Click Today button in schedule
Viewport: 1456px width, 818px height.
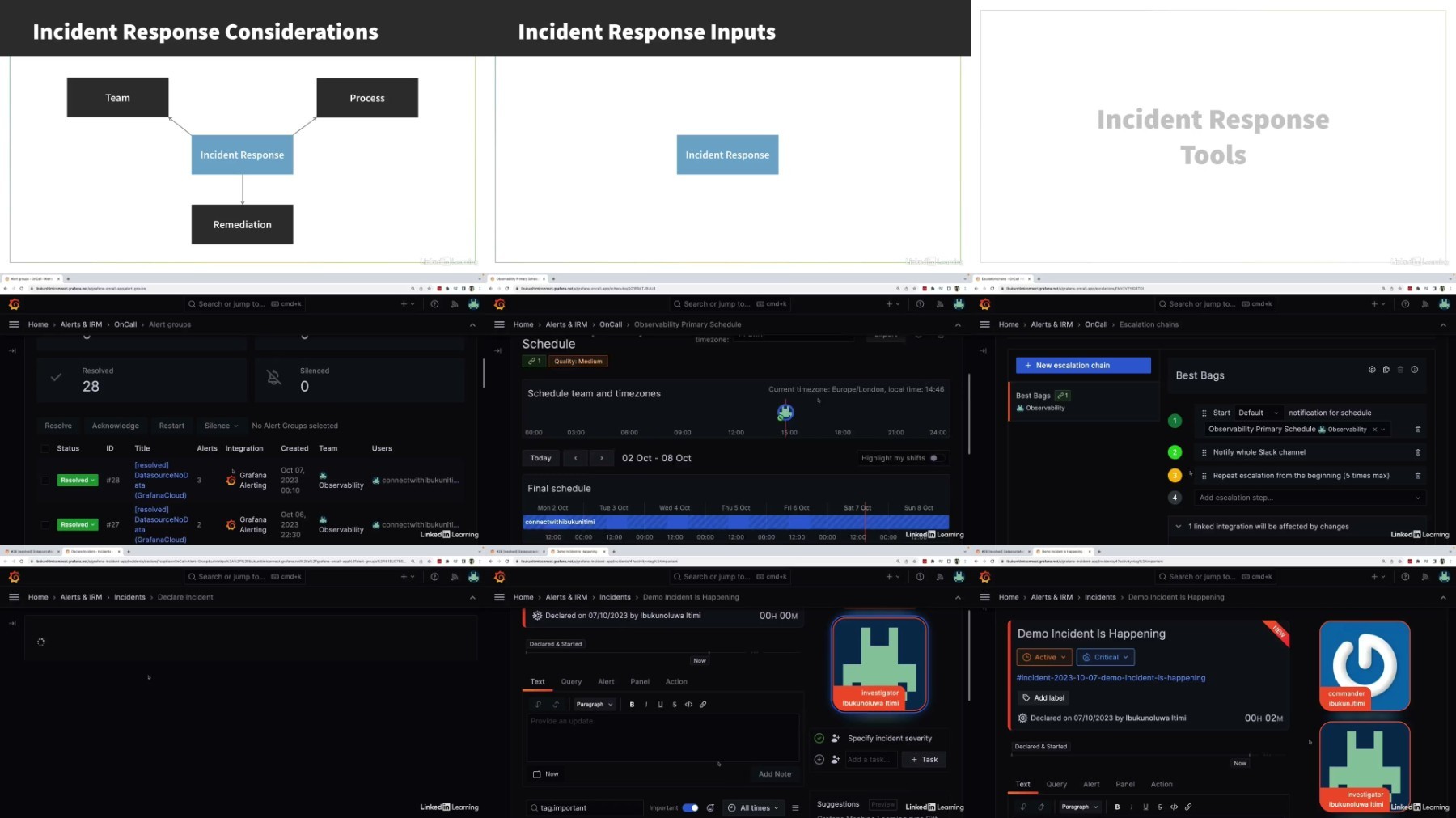coord(540,458)
